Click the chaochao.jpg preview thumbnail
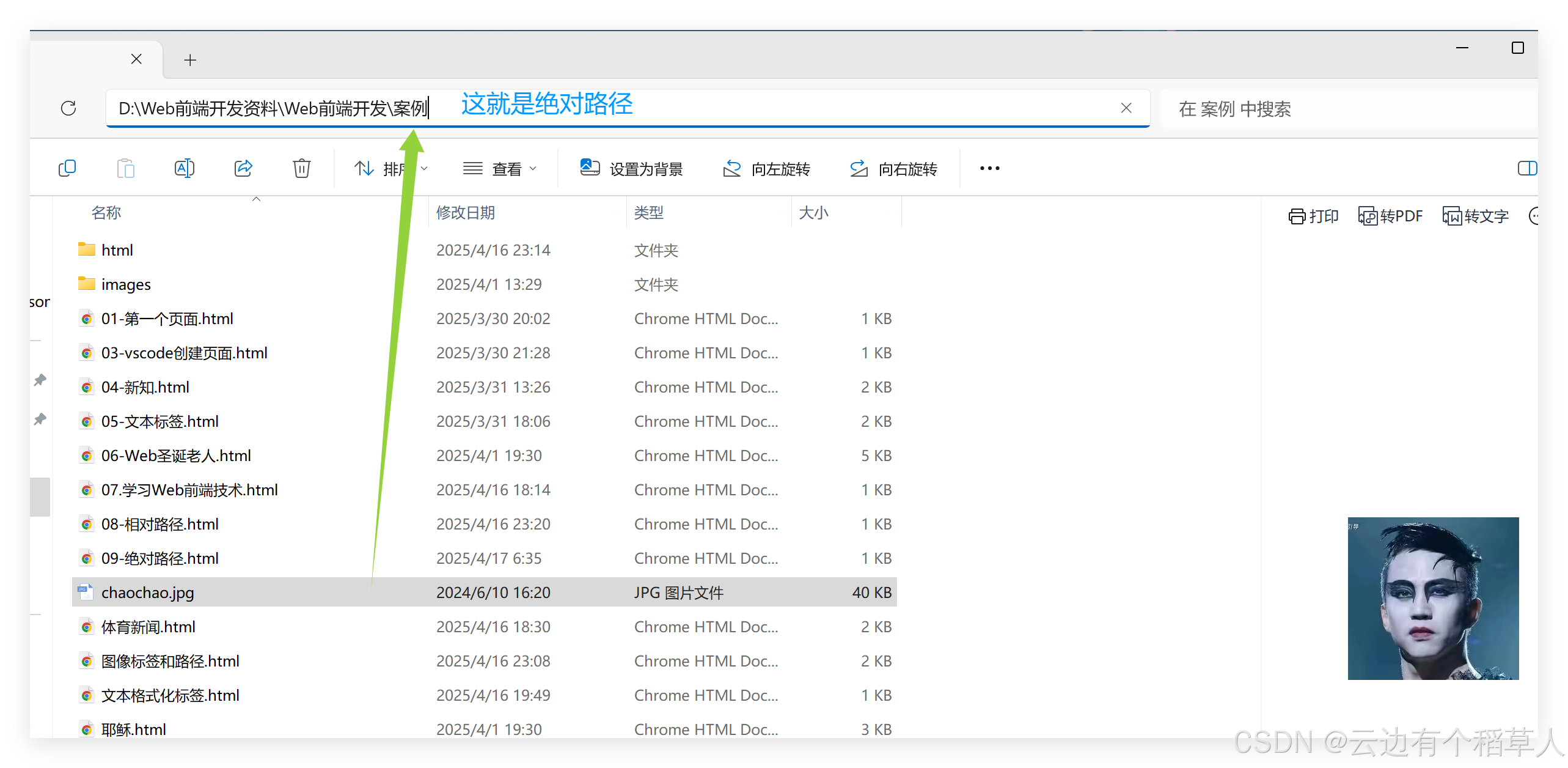 click(x=1432, y=598)
